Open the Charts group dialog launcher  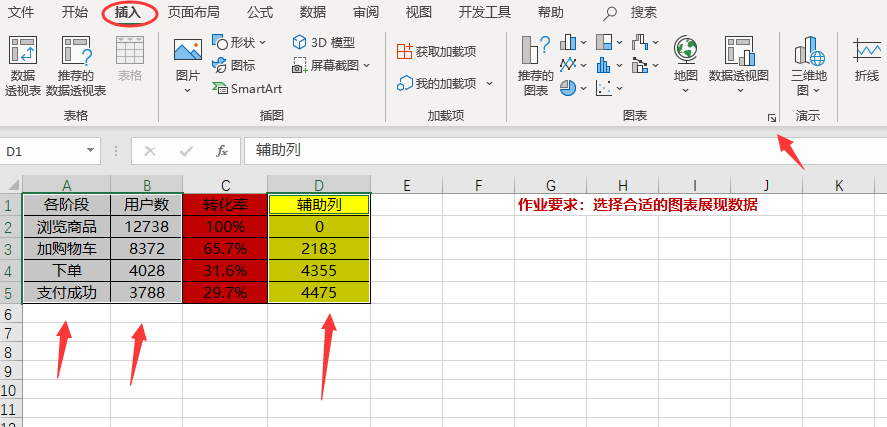(x=772, y=118)
